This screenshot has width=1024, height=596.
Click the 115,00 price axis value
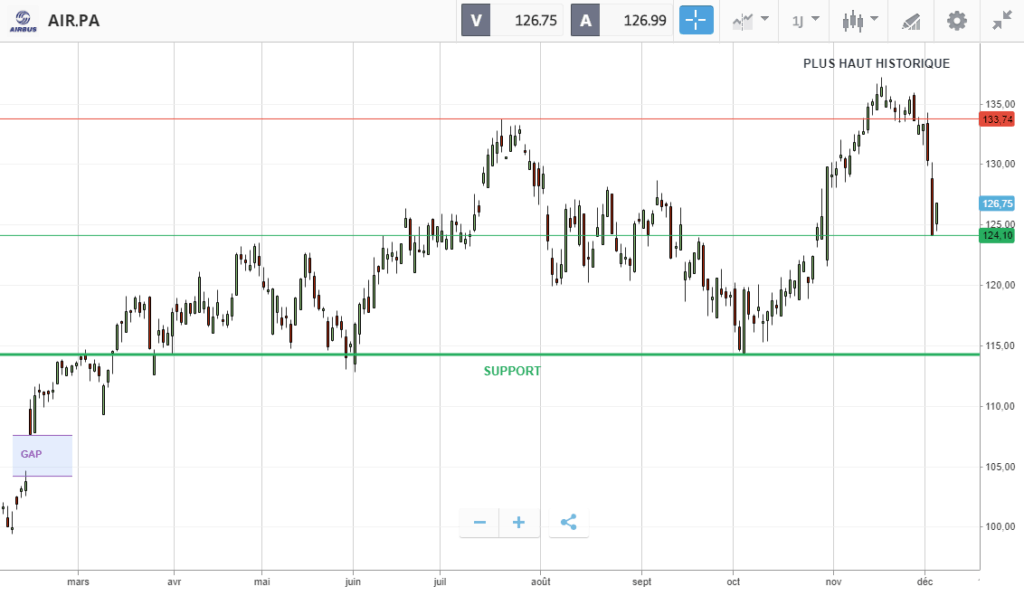pos(1000,345)
